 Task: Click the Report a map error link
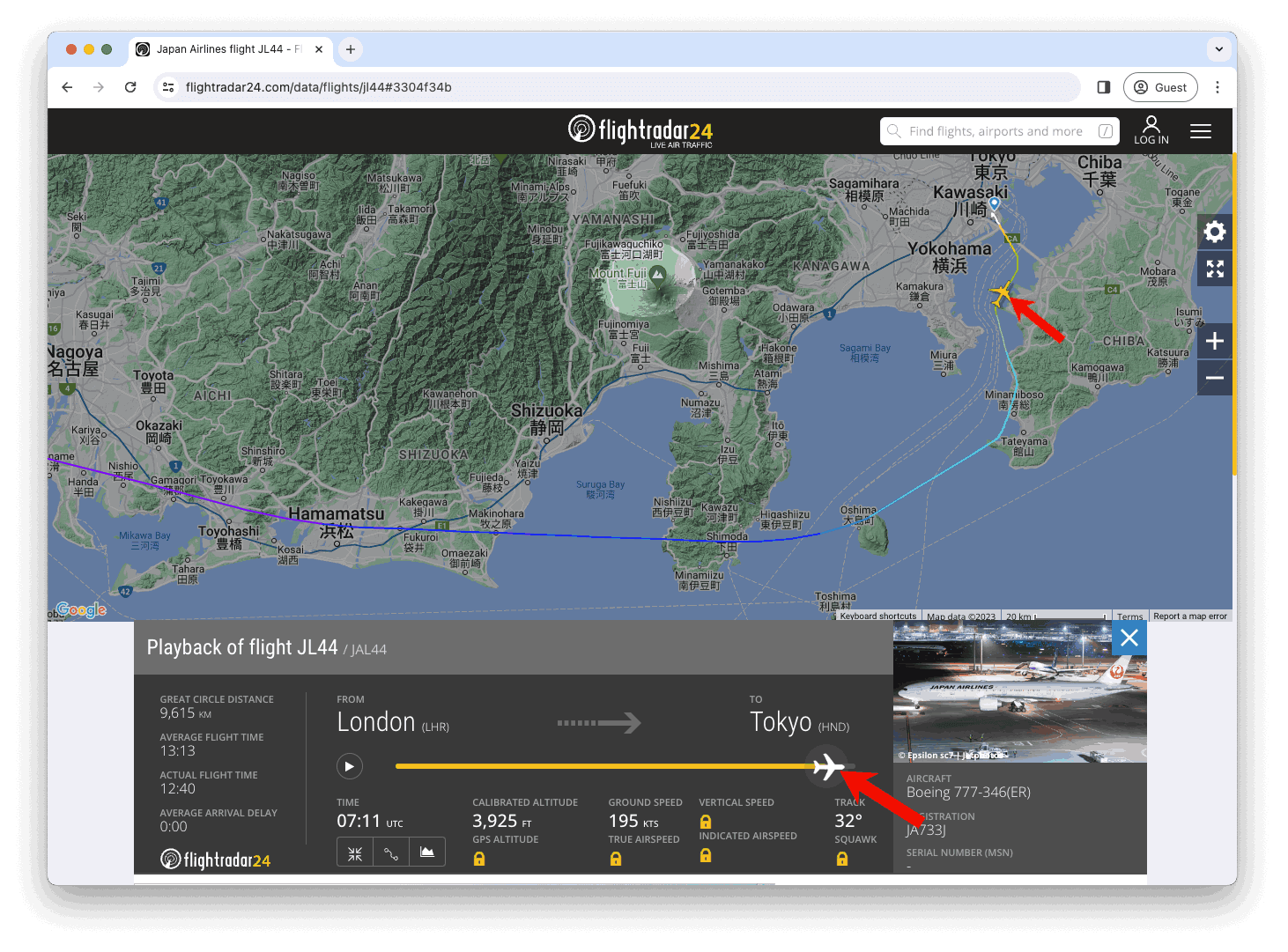tap(1189, 616)
